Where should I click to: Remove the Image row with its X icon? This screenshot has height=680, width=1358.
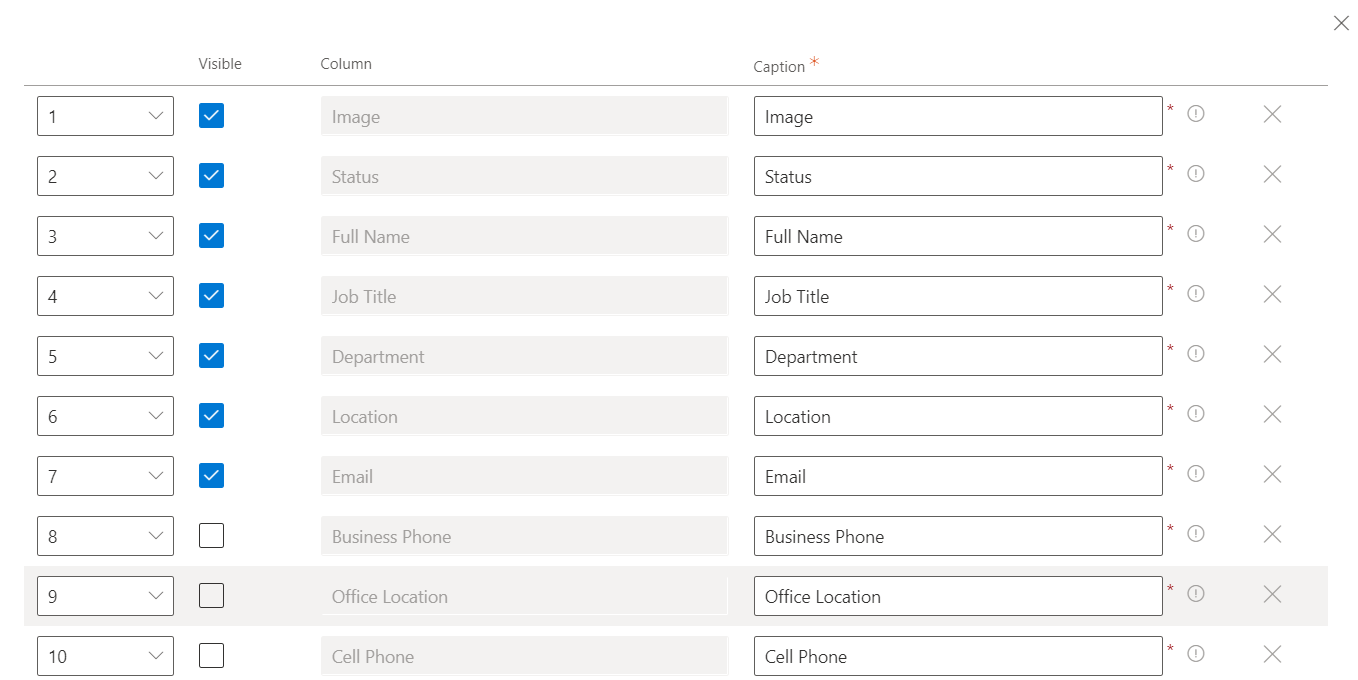(1272, 114)
